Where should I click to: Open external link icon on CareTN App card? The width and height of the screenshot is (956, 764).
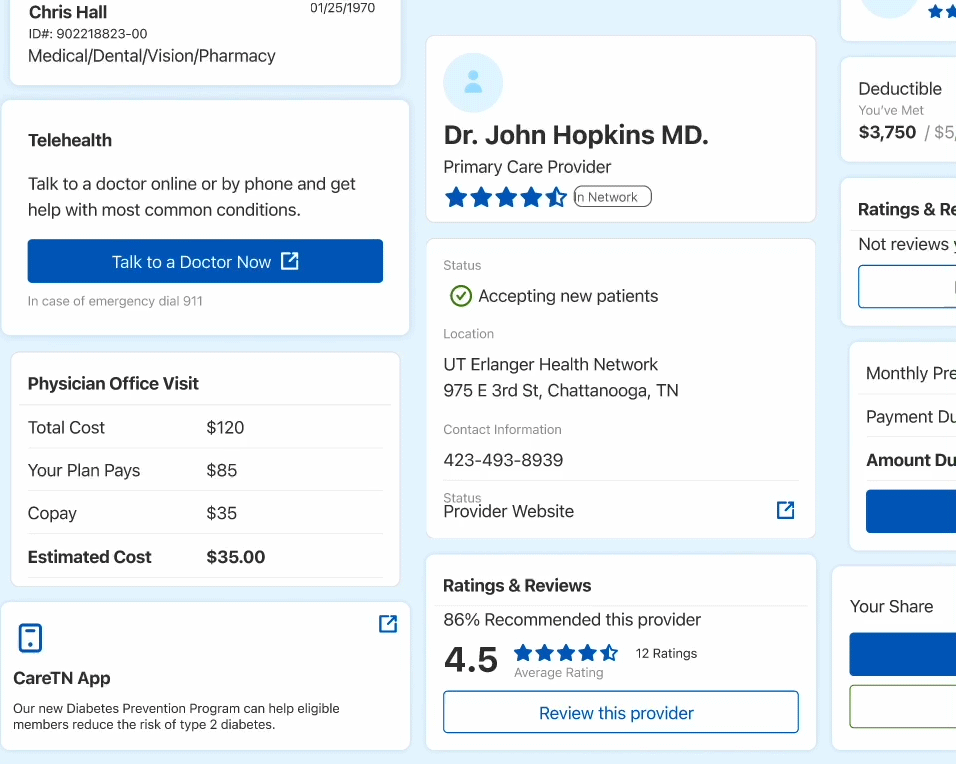(388, 624)
